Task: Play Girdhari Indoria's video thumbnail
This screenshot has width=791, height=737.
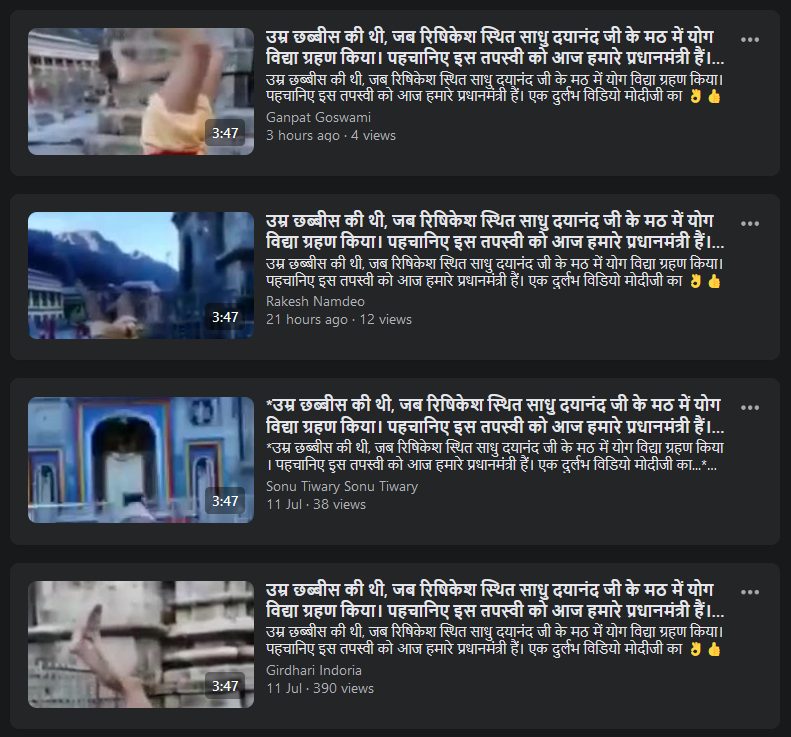Action: pos(141,644)
